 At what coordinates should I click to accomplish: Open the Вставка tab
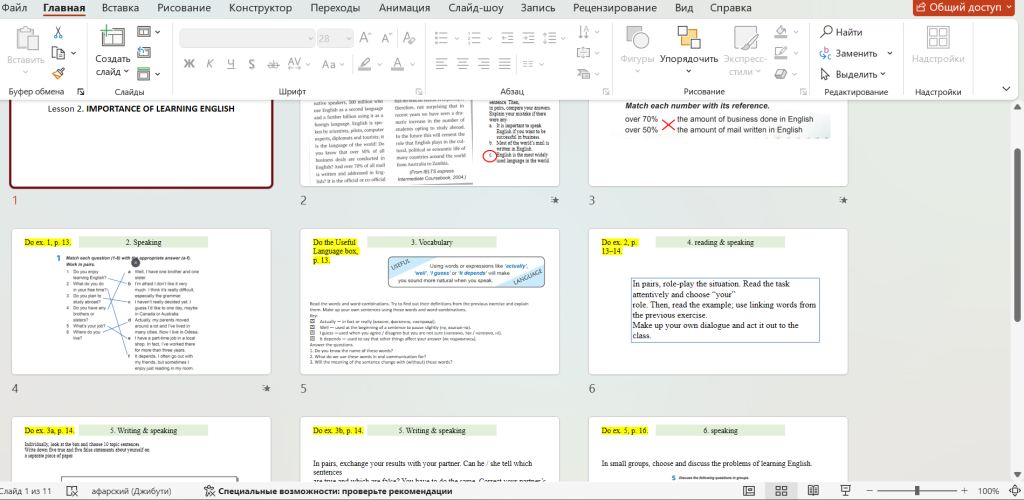tap(120, 8)
